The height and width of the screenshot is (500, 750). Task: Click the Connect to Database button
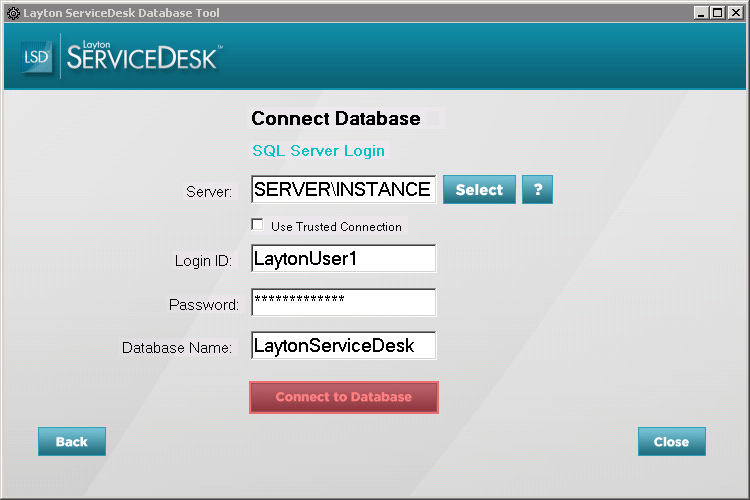pos(343,397)
